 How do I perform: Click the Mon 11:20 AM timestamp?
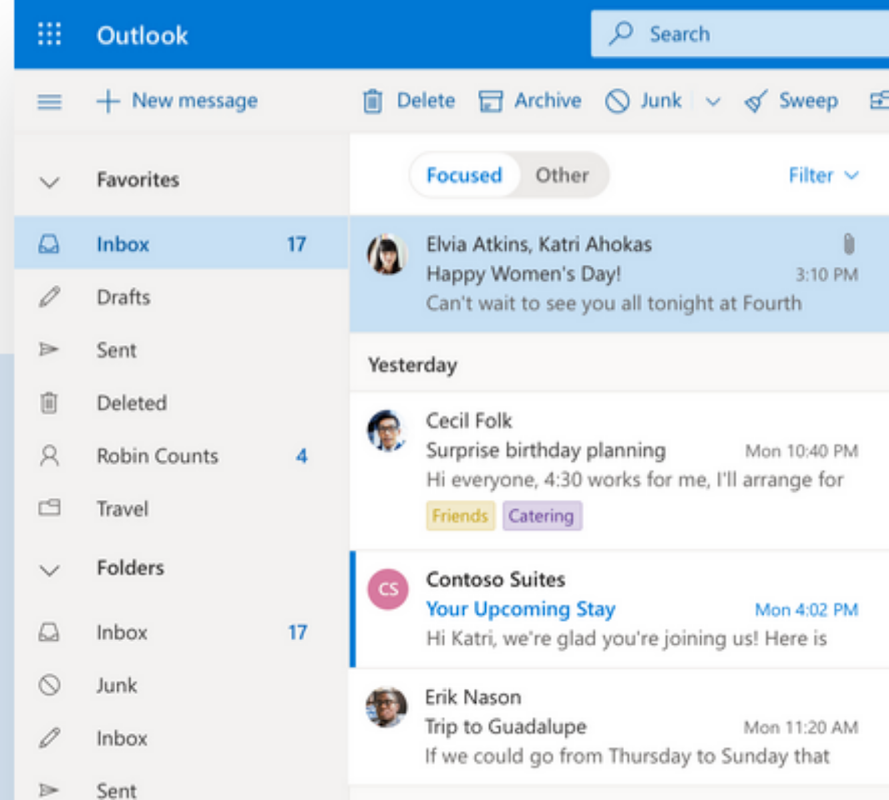(x=801, y=727)
